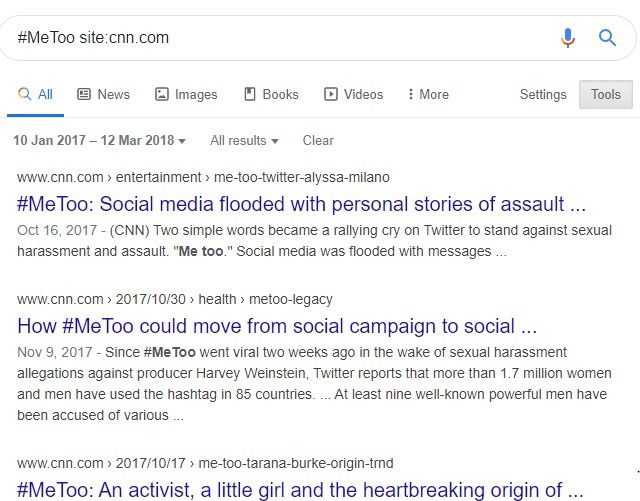Open the 'An activist, a little girl' result
Image resolution: width=640 pixels, height=501 pixels.
pyautogui.click(x=301, y=490)
